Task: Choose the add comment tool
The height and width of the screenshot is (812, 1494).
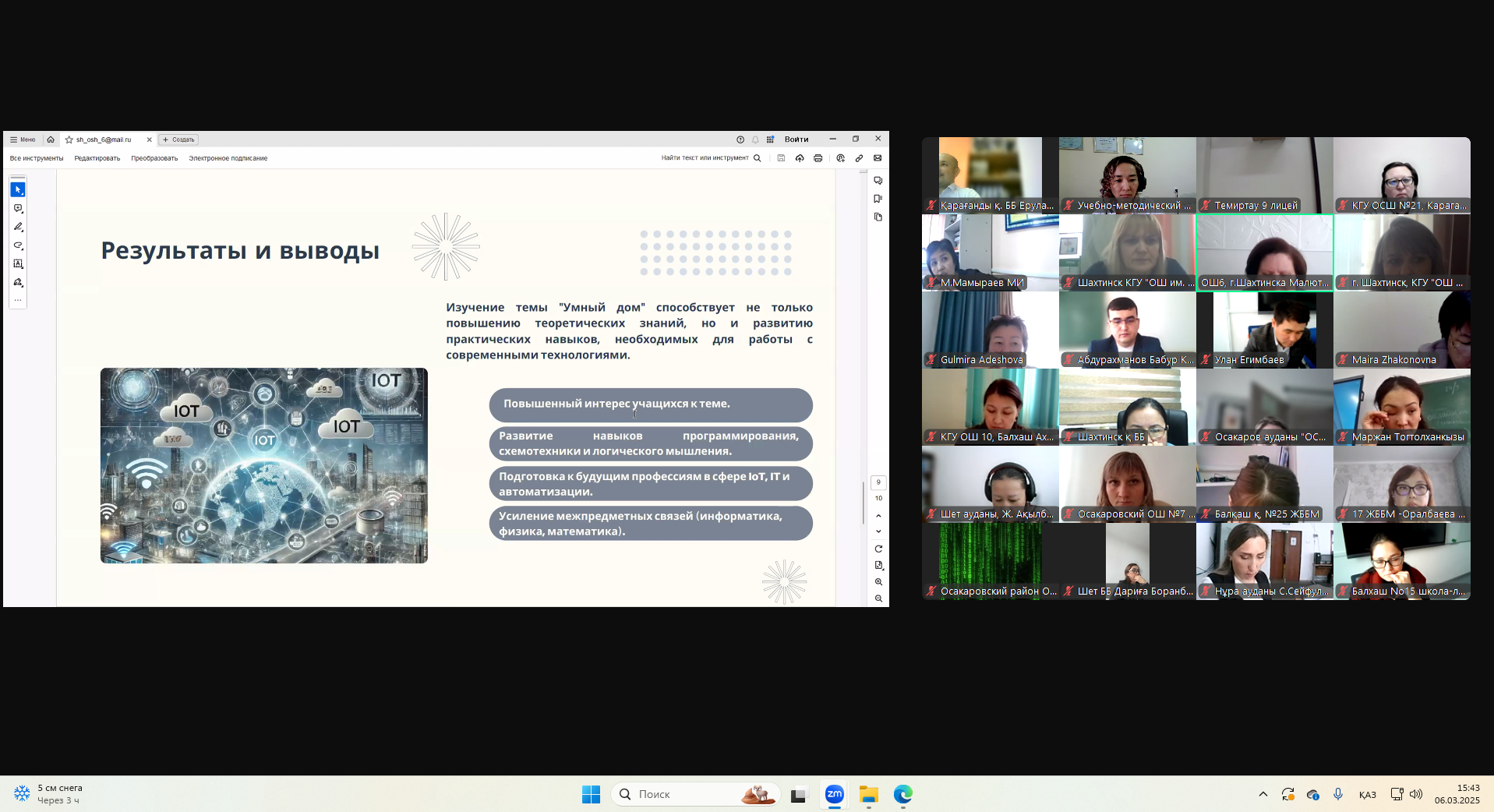Action: [x=18, y=209]
